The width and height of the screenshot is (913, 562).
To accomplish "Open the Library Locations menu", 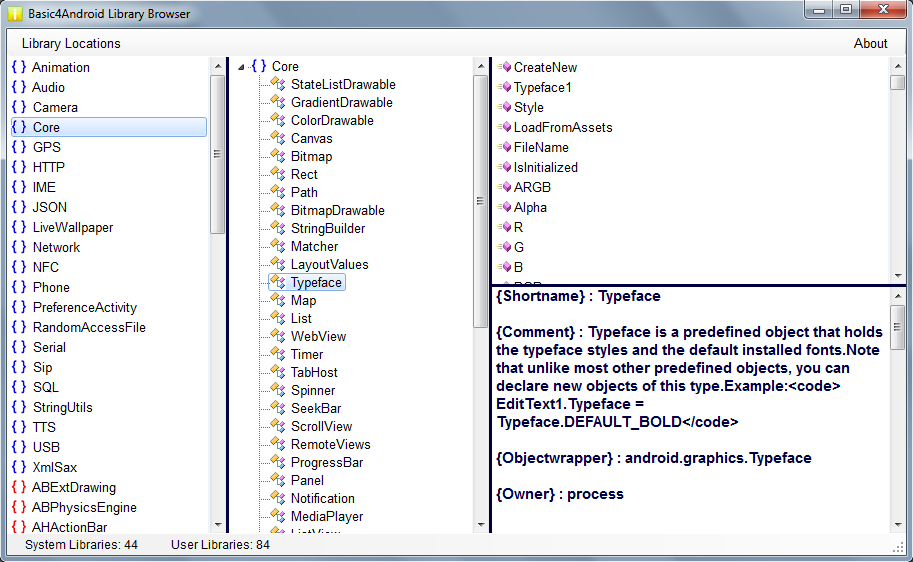I will click(71, 44).
